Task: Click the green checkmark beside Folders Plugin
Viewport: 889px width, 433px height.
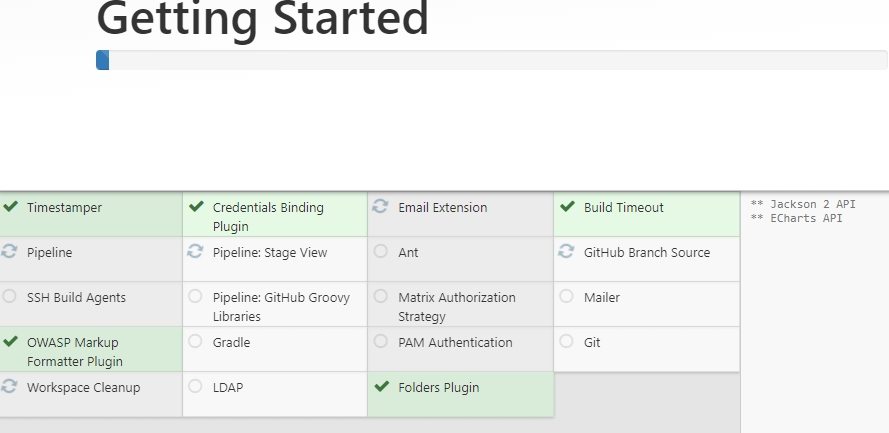Action: [382, 386]
